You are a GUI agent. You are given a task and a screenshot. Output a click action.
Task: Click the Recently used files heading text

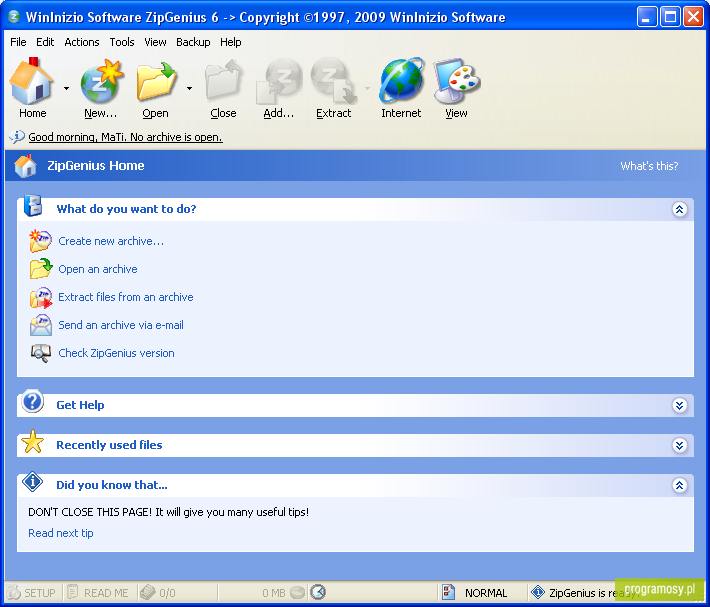(x=109, y=445)
